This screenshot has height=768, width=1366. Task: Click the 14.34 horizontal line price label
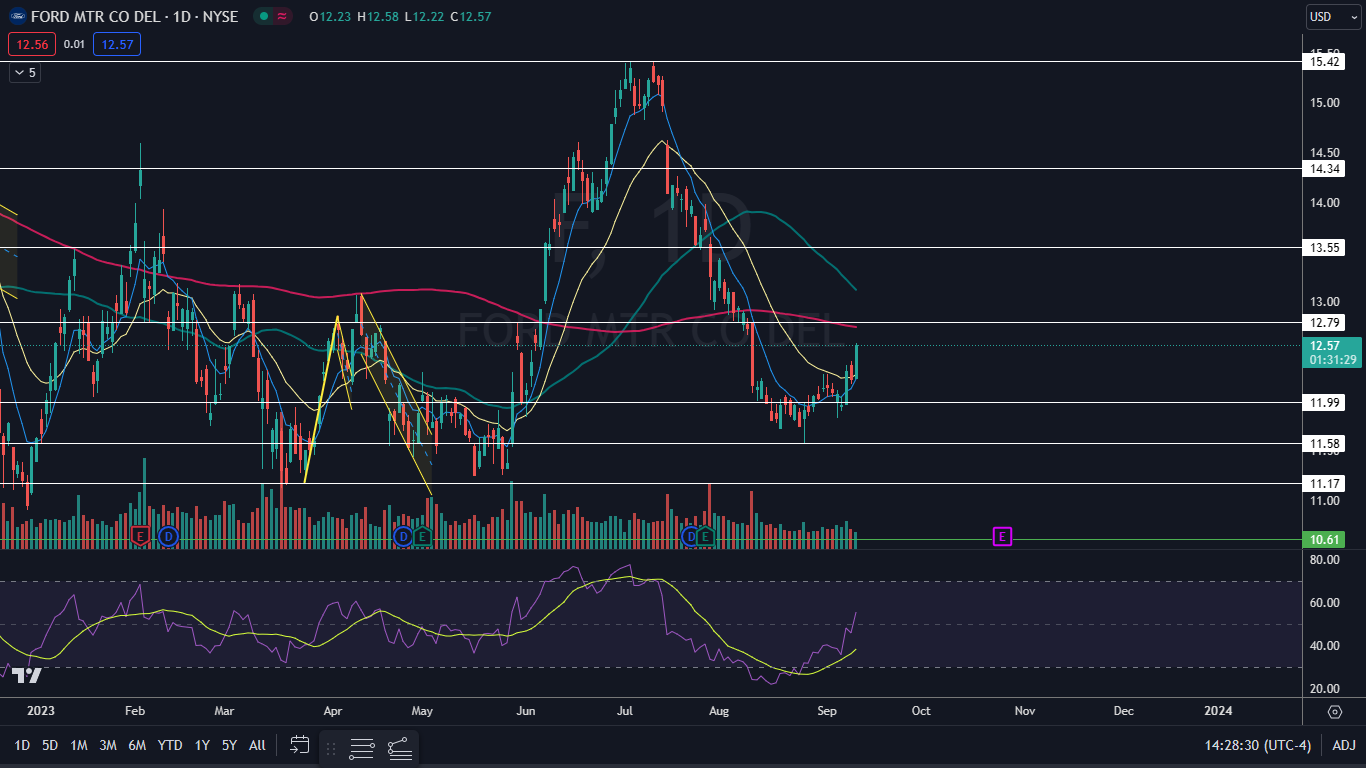1325,169
